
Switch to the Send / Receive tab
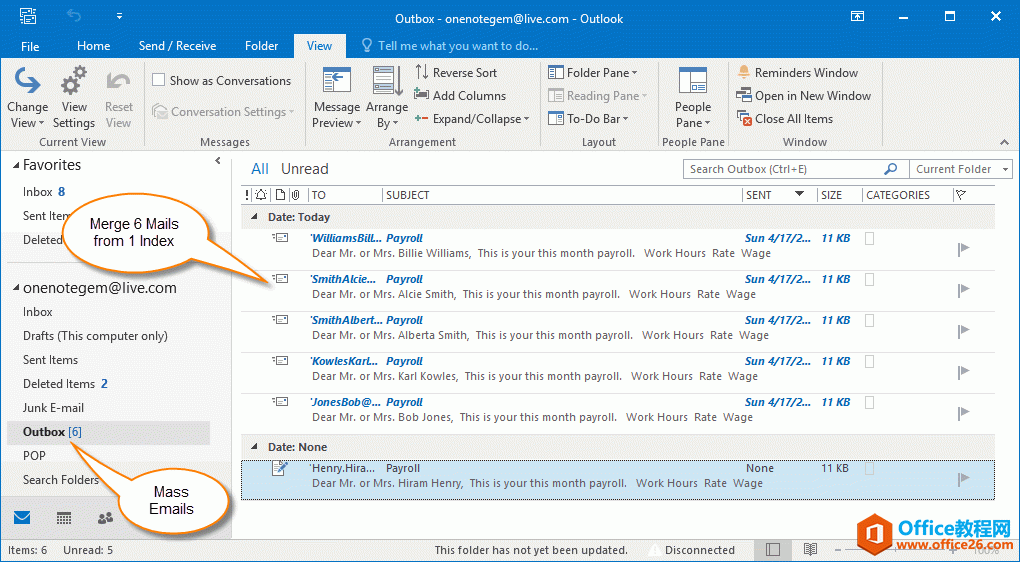(177, 46)
